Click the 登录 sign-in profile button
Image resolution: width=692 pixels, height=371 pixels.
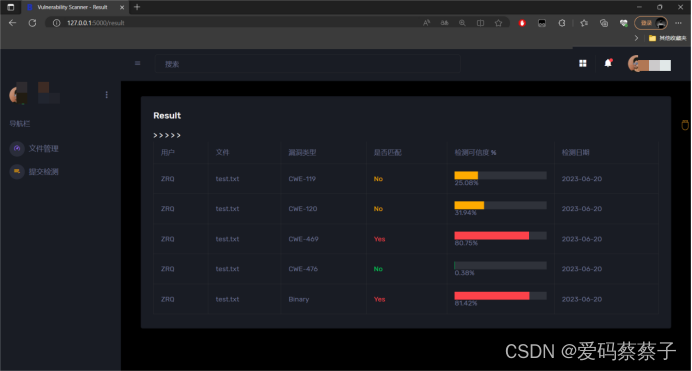(x=651, y=23)
